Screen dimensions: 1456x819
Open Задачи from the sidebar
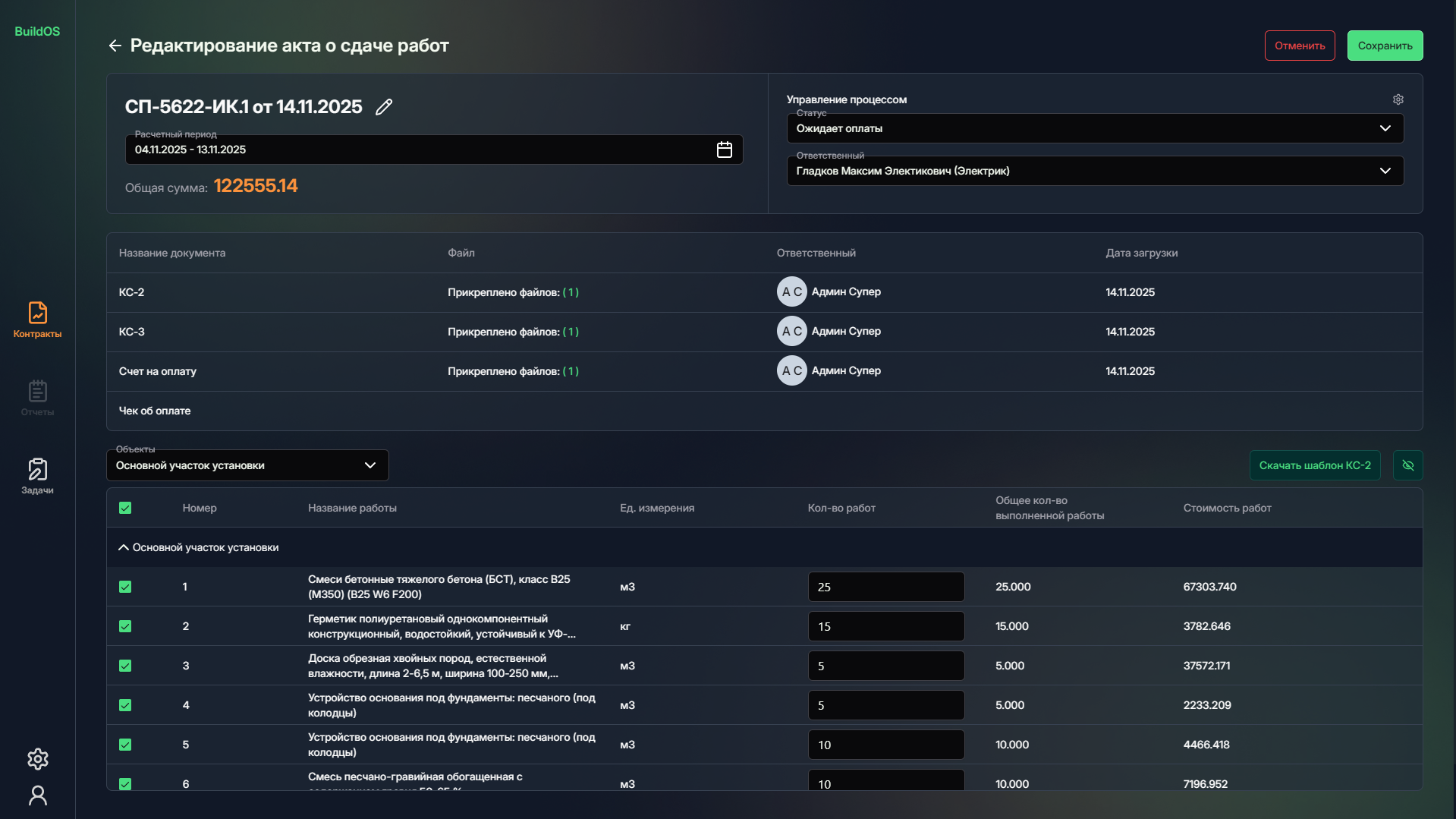tap(37, 476)
